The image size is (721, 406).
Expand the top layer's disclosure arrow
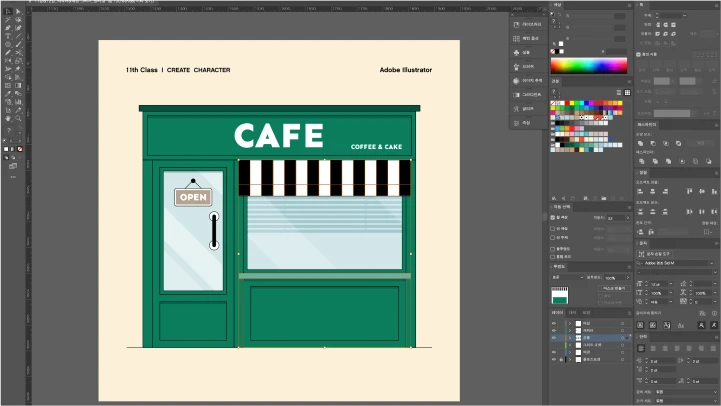click(570, 323)
